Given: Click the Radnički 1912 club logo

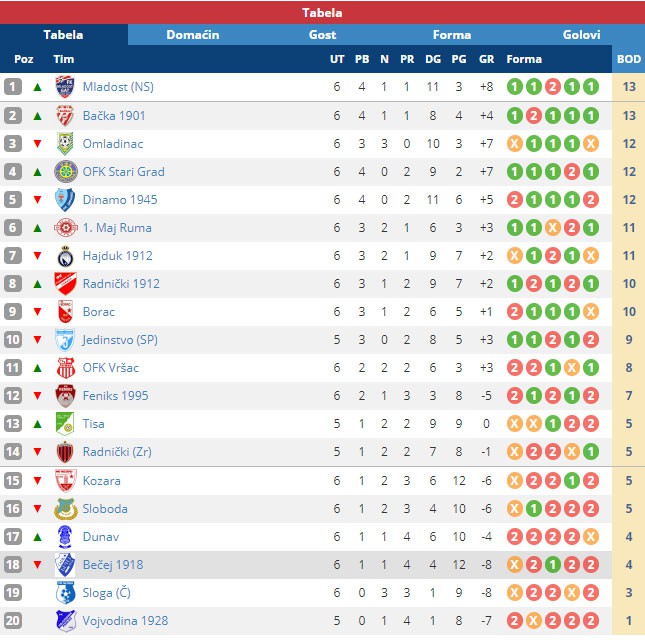Looking at the screenshot, I should pos(65,284).
